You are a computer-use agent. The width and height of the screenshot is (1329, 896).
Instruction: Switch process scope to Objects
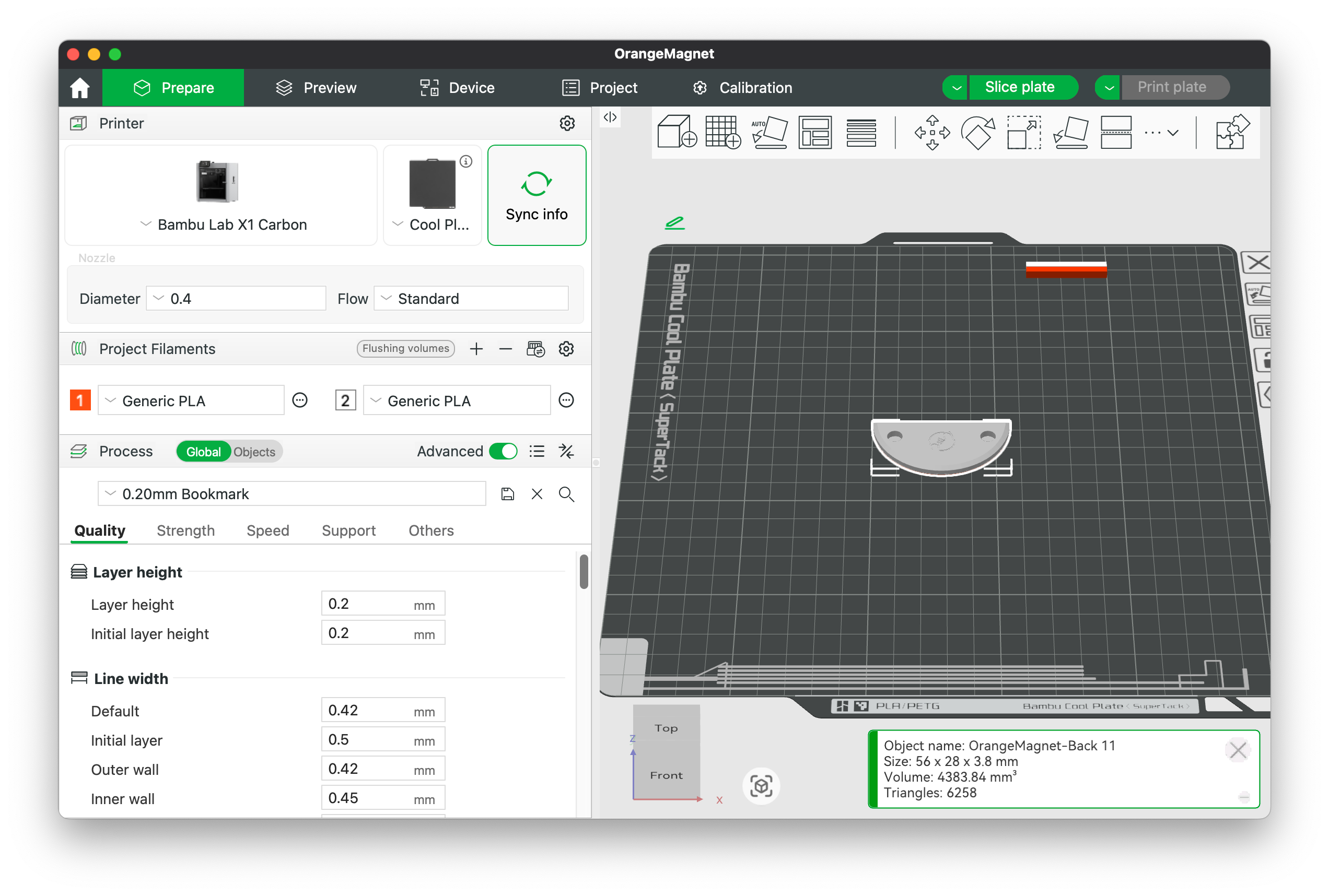pyautogui.click(x=254, y=452)
